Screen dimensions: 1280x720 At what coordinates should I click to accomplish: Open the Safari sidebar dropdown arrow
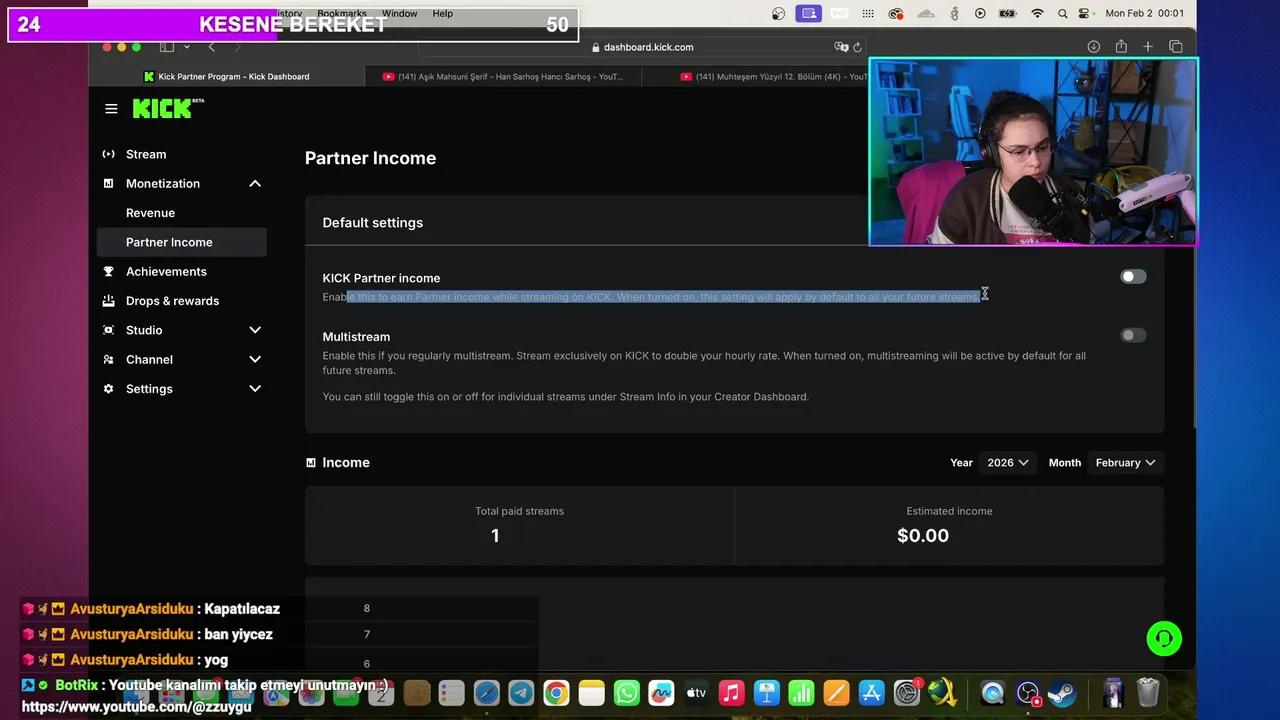(187, 47)
